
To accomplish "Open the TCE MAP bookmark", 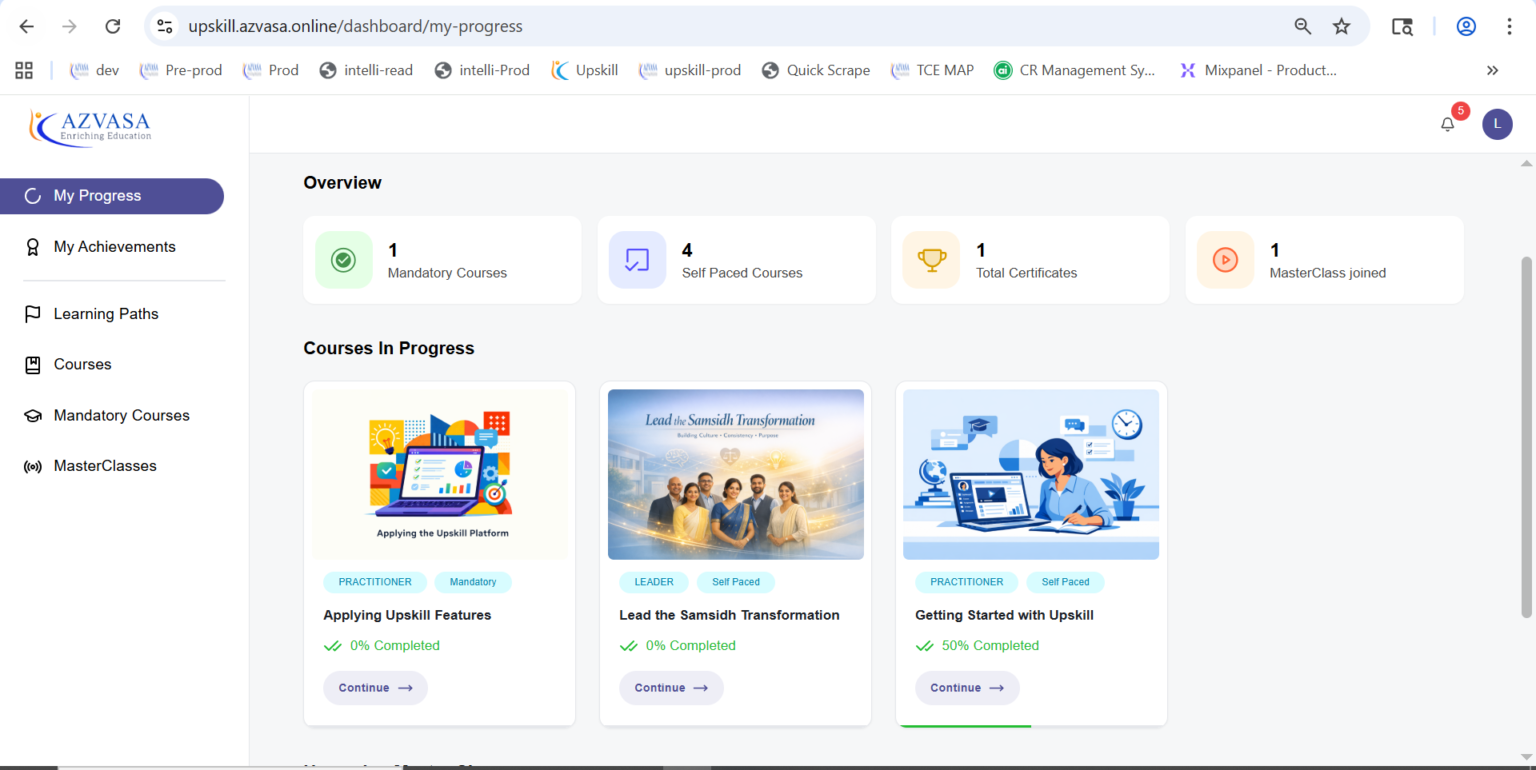I will point(932,70).
